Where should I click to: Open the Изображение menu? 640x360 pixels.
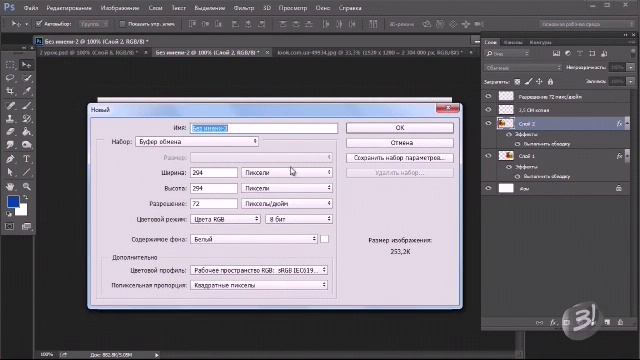(x=120, y=8)
